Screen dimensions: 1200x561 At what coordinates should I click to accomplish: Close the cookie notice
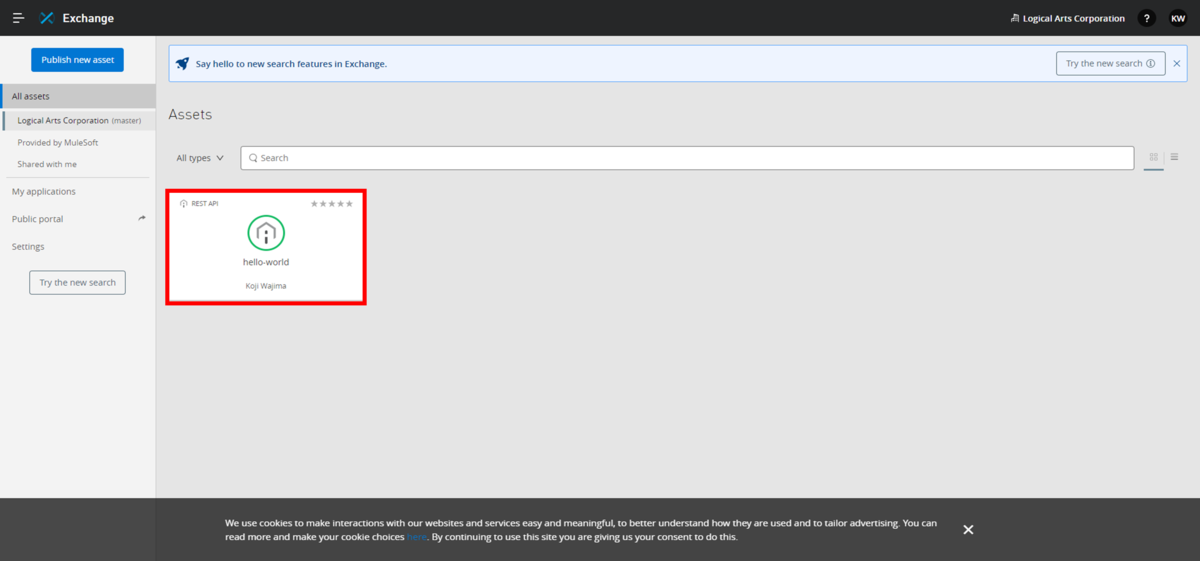click(x=968, y=529)
